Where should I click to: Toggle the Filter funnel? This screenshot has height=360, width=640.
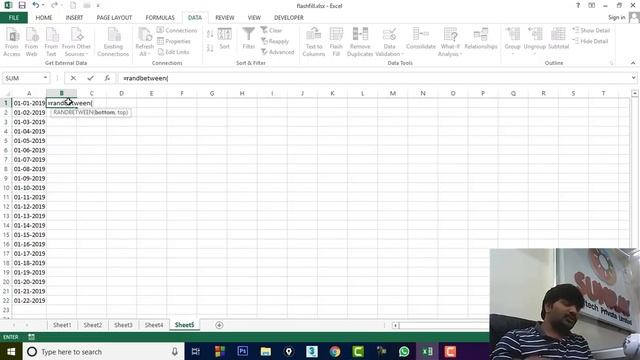click(249, 39)
